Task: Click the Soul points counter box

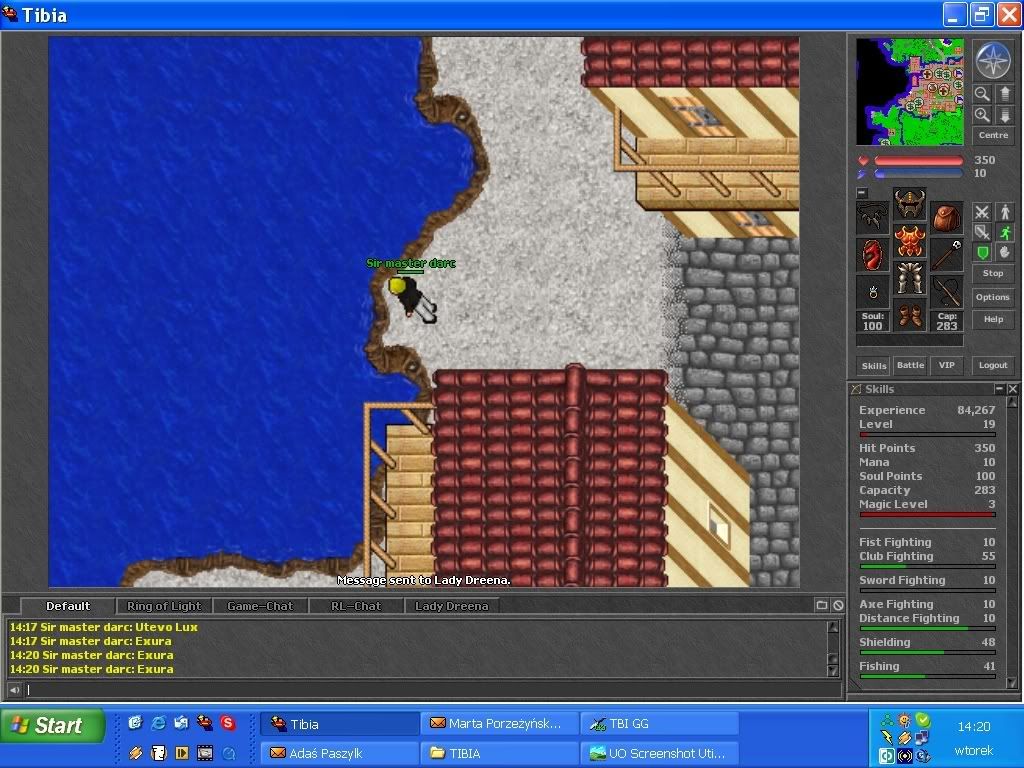Action: click(x=872, y=321)
